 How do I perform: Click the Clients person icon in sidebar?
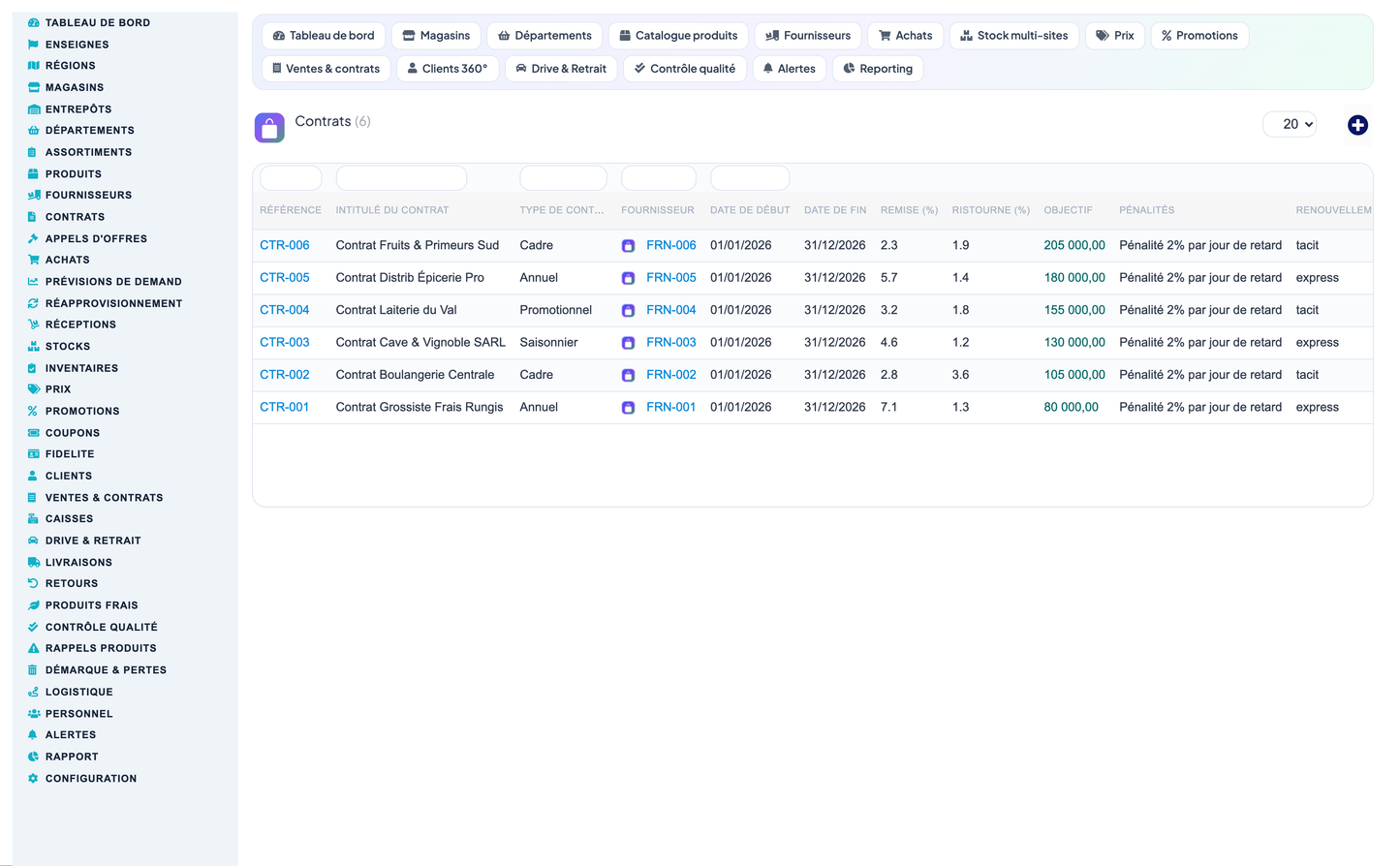(x=34, y=476)
